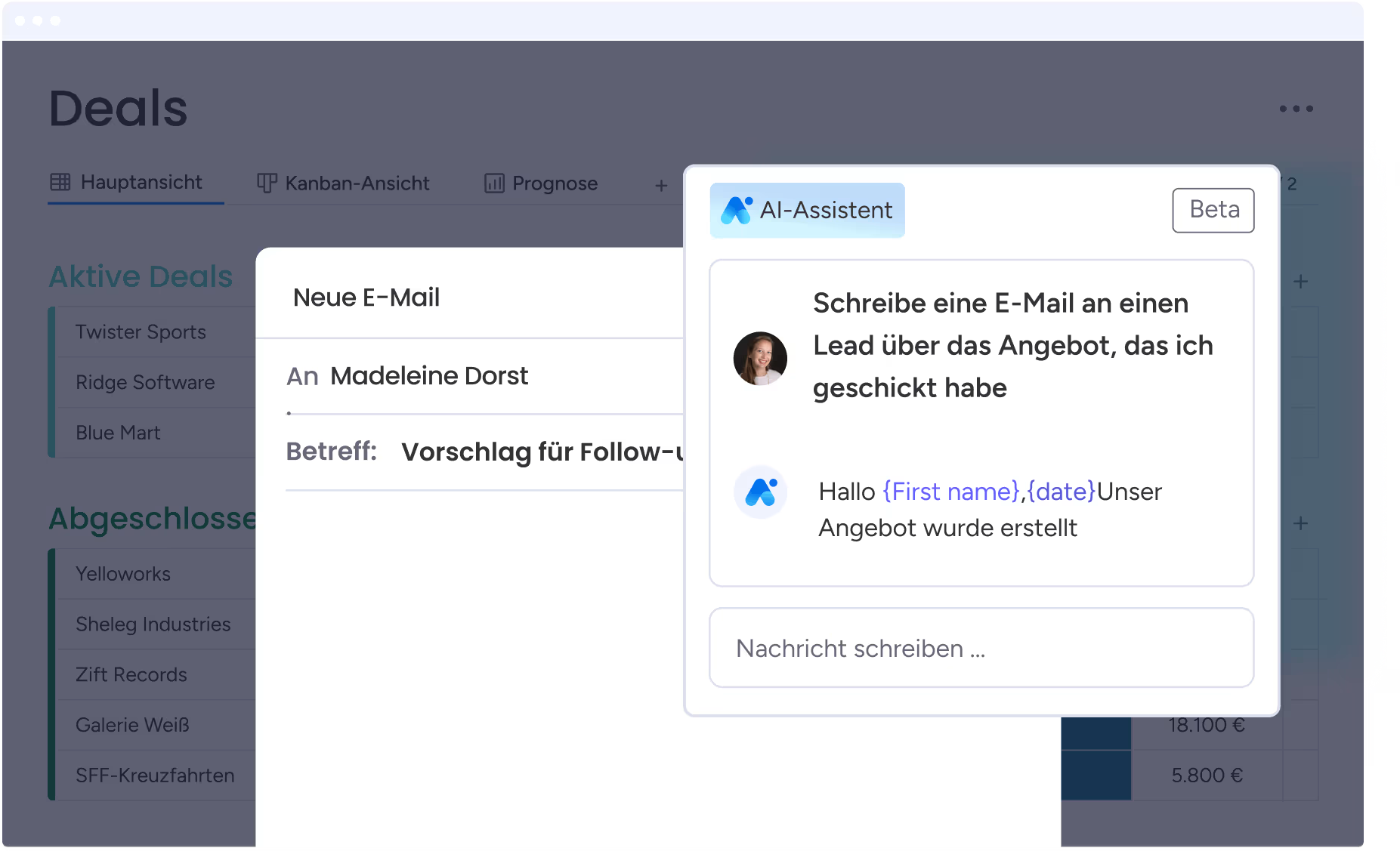The height and width of the screenshot is (851, 1400).
Task: Collapse the Abgeschlossen deals group
Action: 153,519
